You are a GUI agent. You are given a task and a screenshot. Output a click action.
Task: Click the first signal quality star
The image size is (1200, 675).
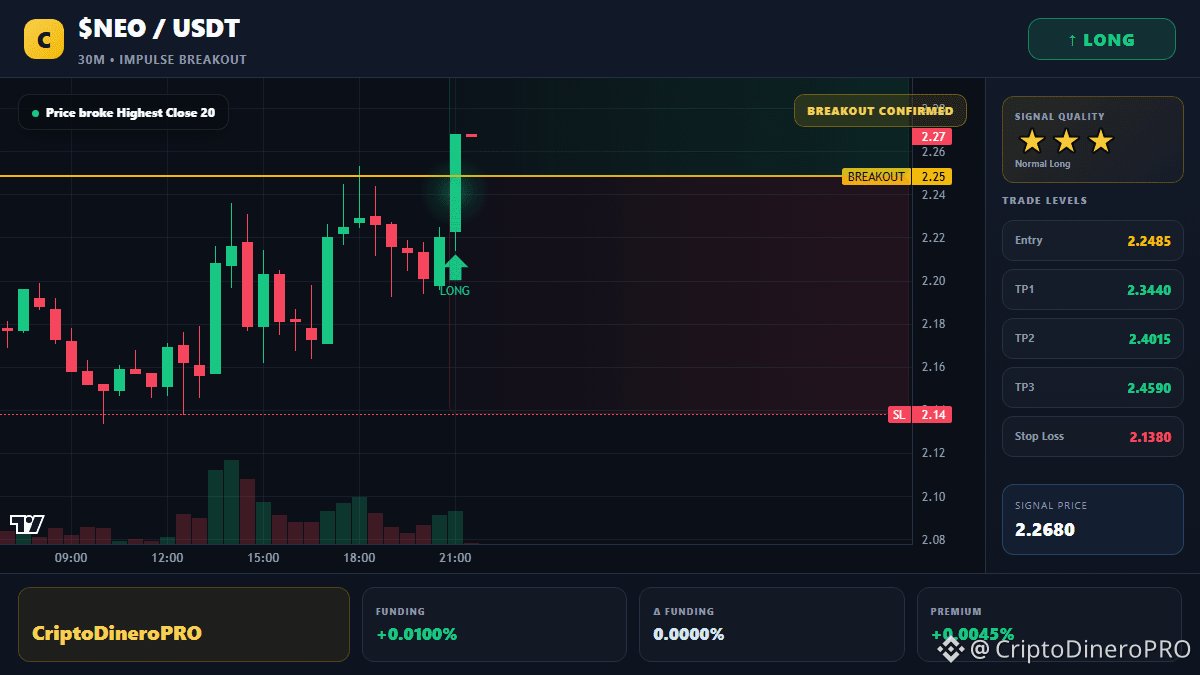(1032, 141)
